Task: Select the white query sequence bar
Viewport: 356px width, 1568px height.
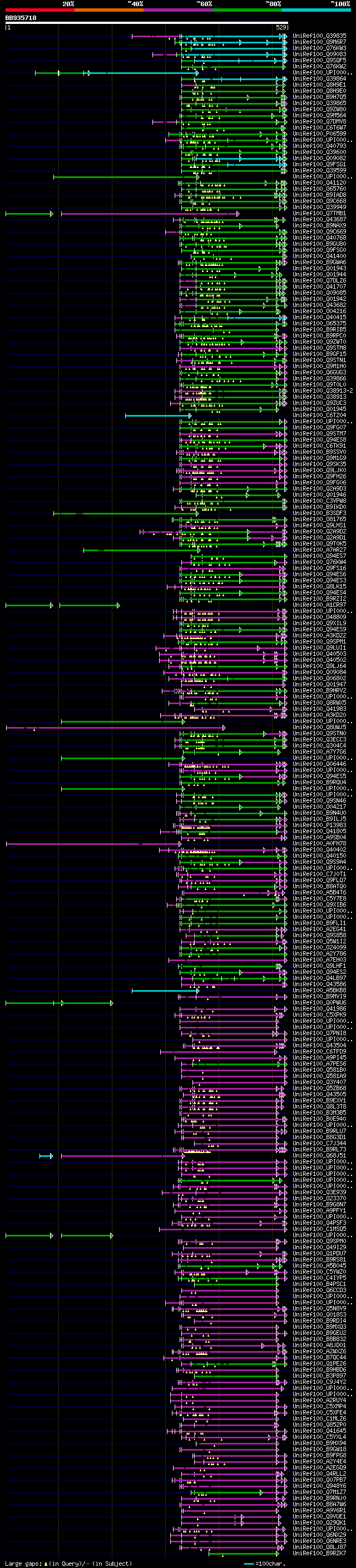Action: (147, 23)
